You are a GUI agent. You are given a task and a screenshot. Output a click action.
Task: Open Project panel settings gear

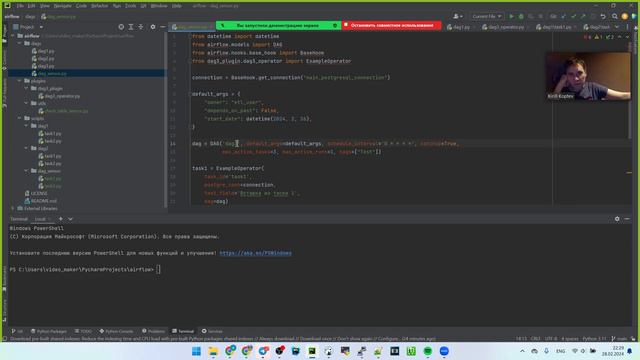click(153, 27)
